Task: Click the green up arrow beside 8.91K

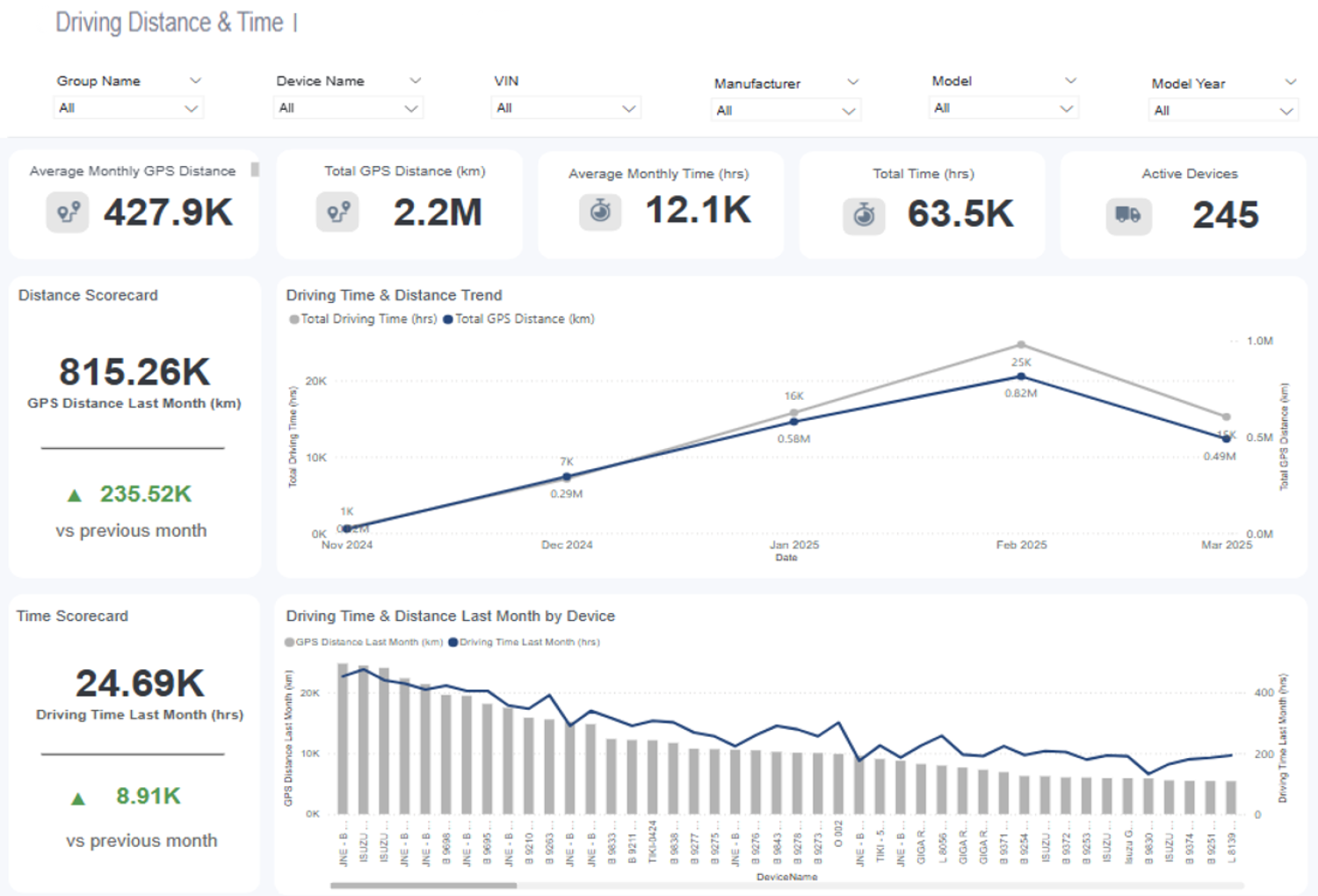Action: pyautogui.click(x=78, y=798)
